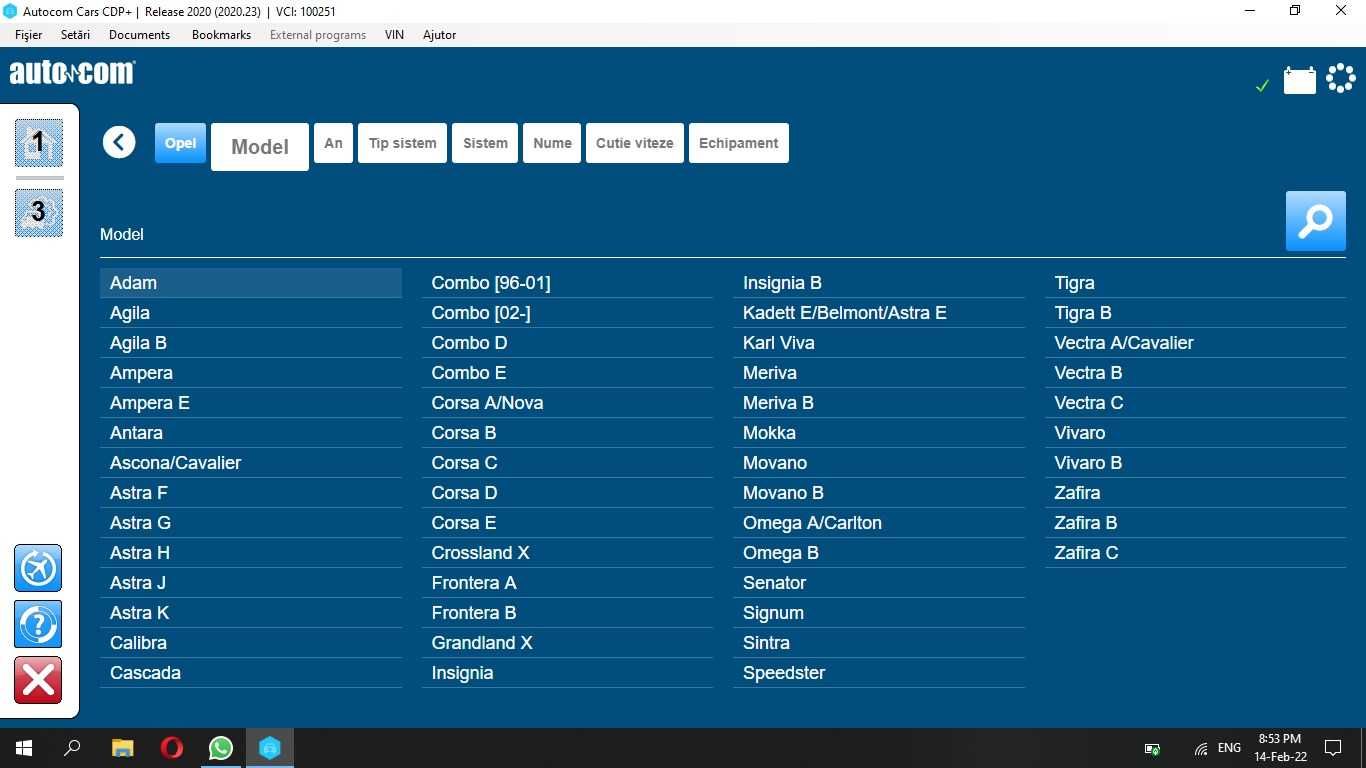This screenshot has height=768, width=1366.
Task: Select the Antara model
Action: (x=251, y=433)
